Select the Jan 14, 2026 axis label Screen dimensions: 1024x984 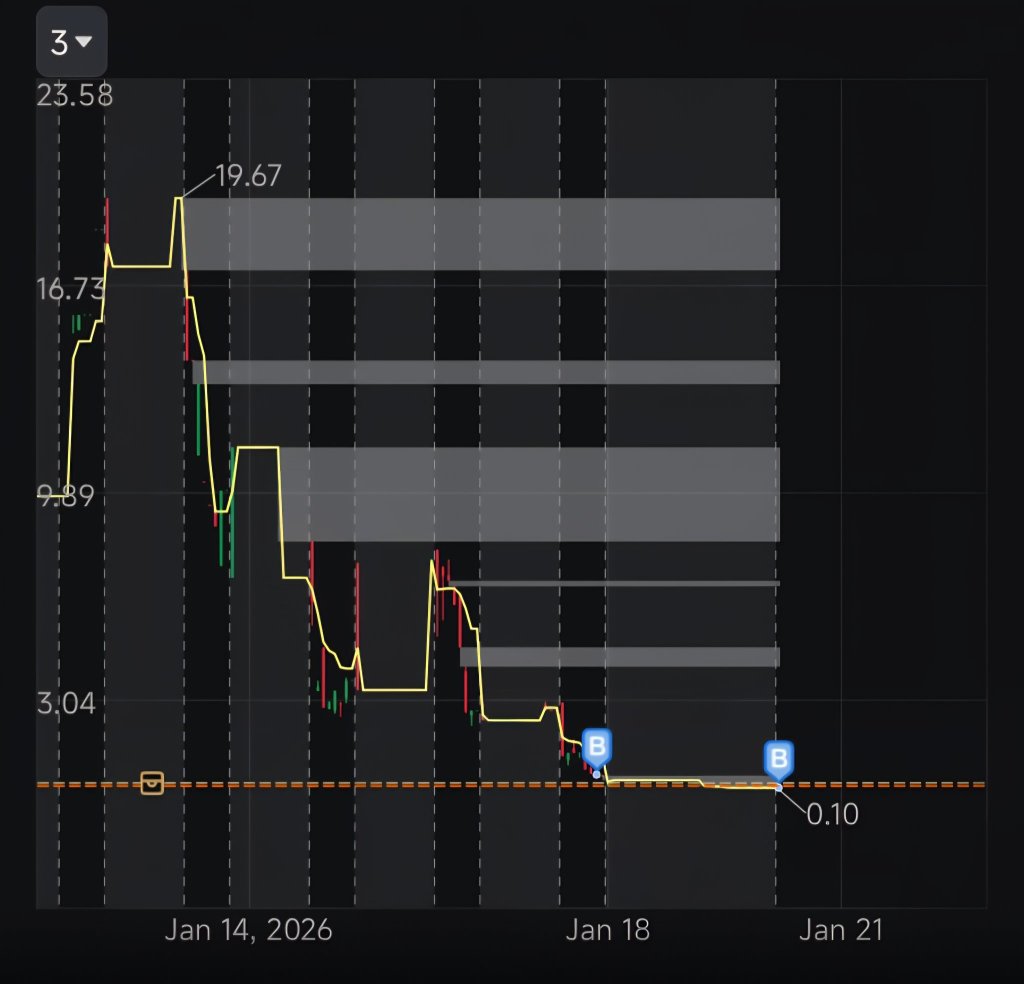(x=249, y=929)
